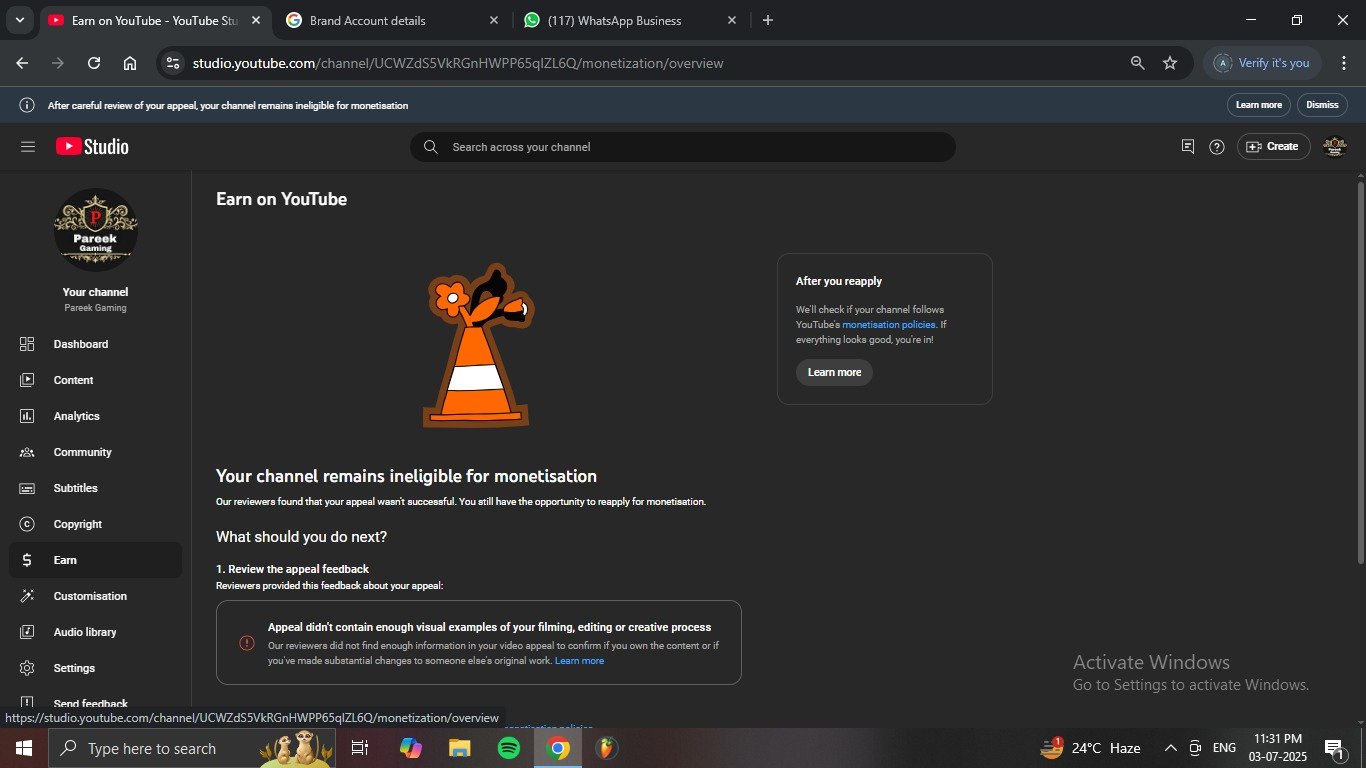Click Learn more in After you reapply card
This screenshot has height=768, width=1366.
click(x=834, y=372)
